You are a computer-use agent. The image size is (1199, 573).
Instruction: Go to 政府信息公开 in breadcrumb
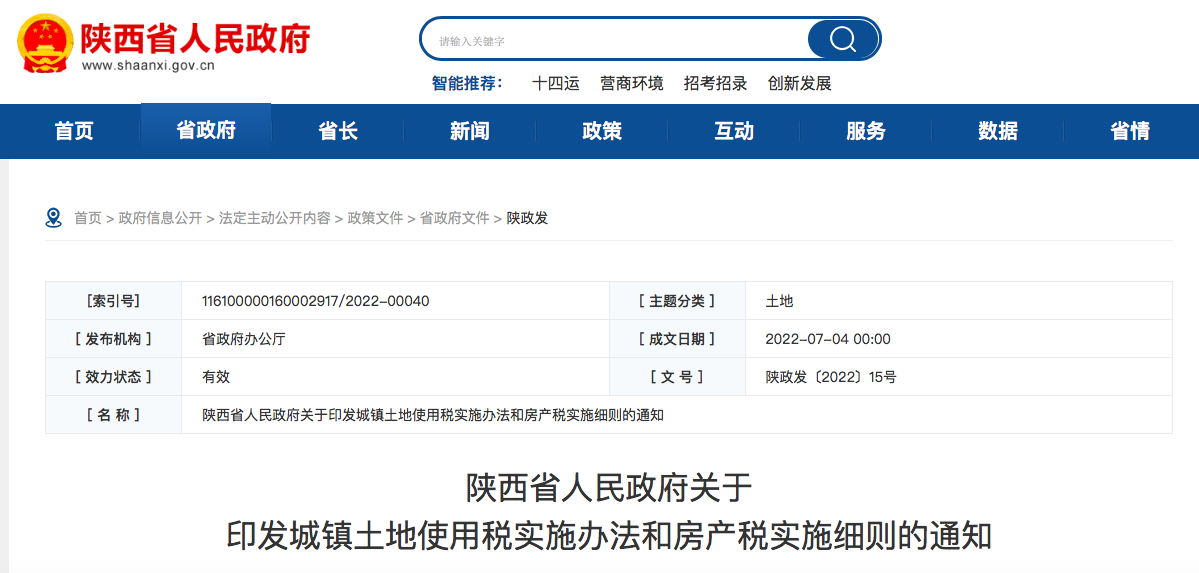160,218
